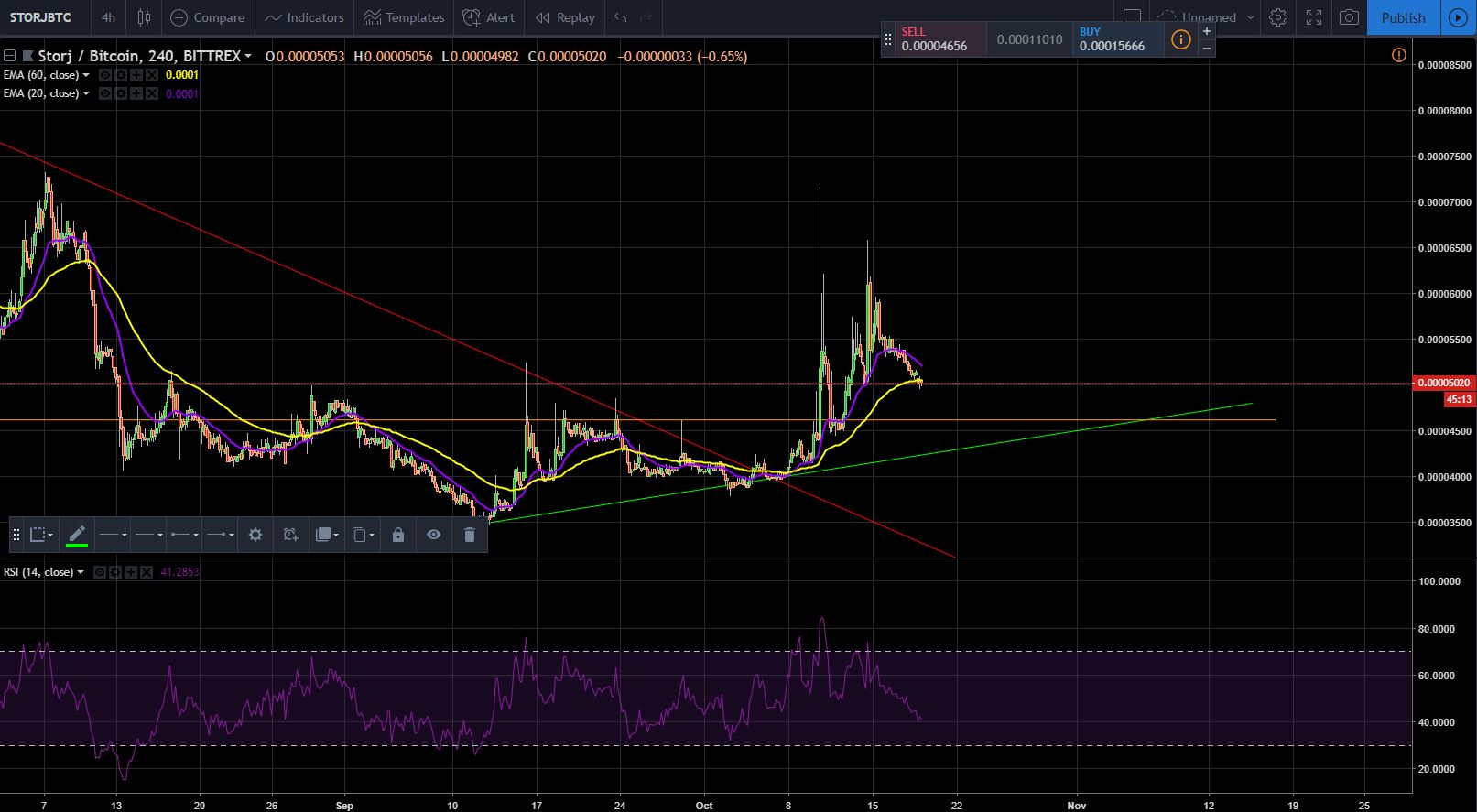This screenshot has height=812, width=1477.
Task: Decrease order quantity with minus button
Action: coord(1207,48)
